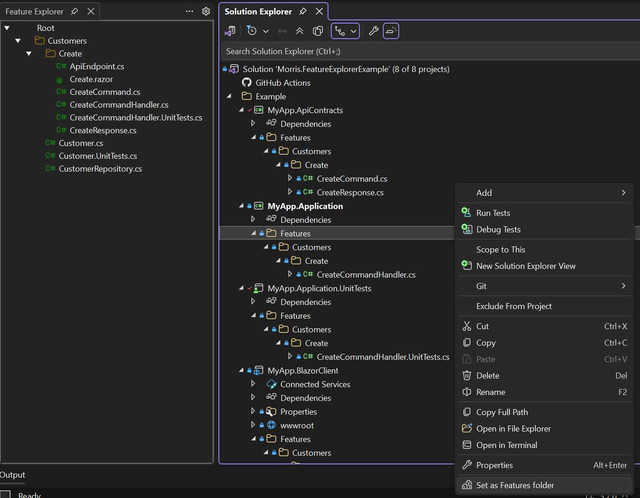Pin the Feature Explorer panel

tap(74, 11)
